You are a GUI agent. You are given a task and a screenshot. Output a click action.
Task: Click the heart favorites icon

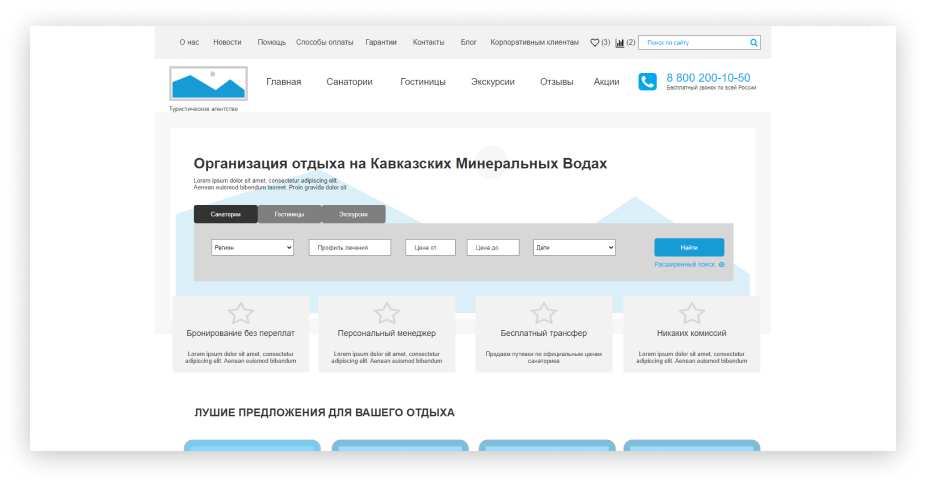(x=595, y=43)
